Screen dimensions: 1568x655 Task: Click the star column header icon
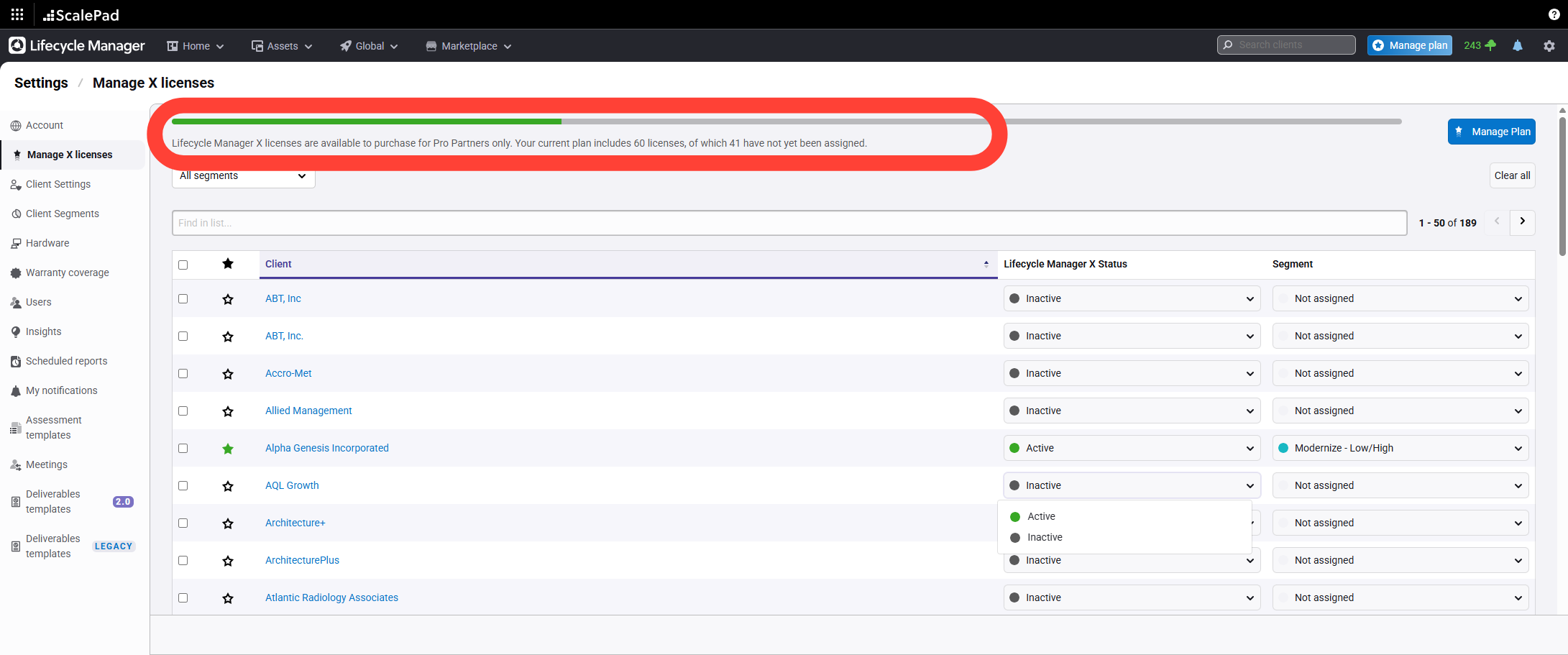tap(228, 264)
